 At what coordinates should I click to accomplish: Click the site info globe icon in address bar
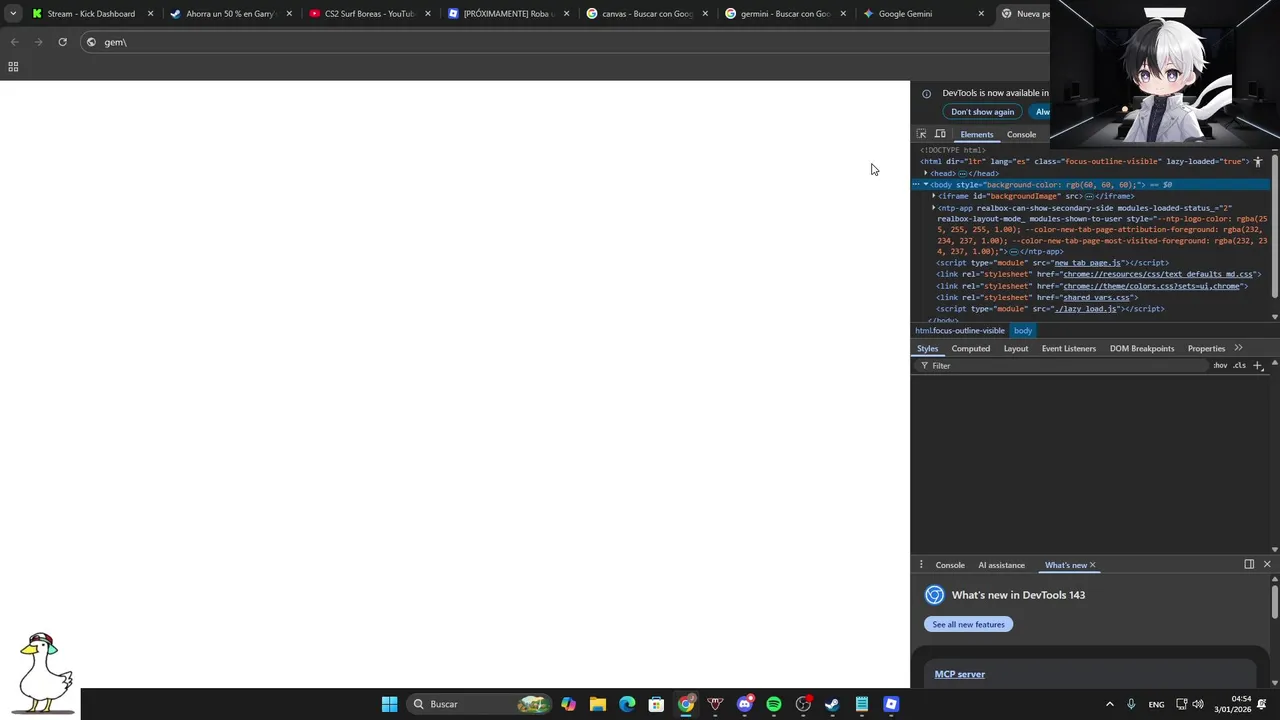(x=91, y=42)
